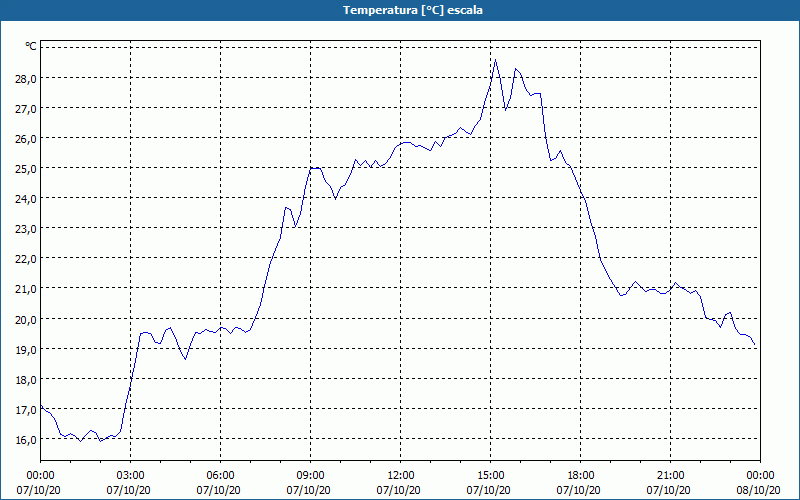Screen dimensions: 800x500
Task: Click the °C unit label on the axis
Action: coord(31,46)
